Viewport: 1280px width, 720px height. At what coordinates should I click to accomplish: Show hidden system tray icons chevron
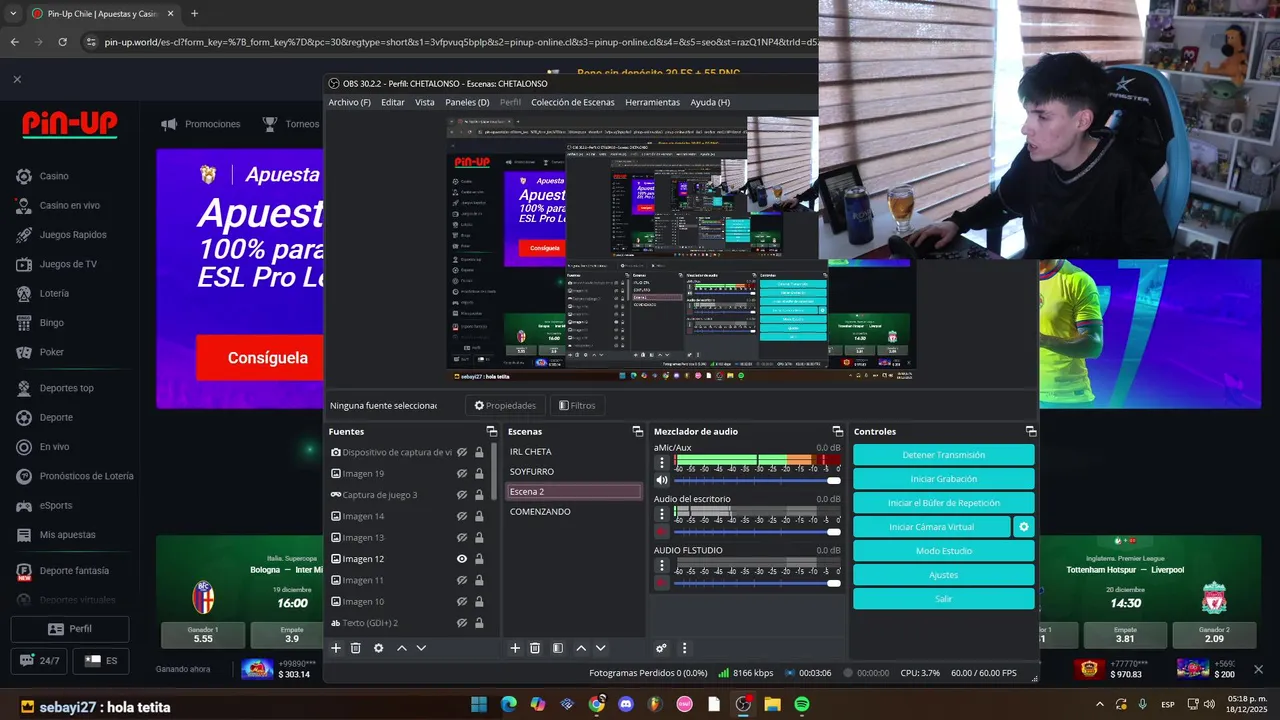(x=1100, y=704)
